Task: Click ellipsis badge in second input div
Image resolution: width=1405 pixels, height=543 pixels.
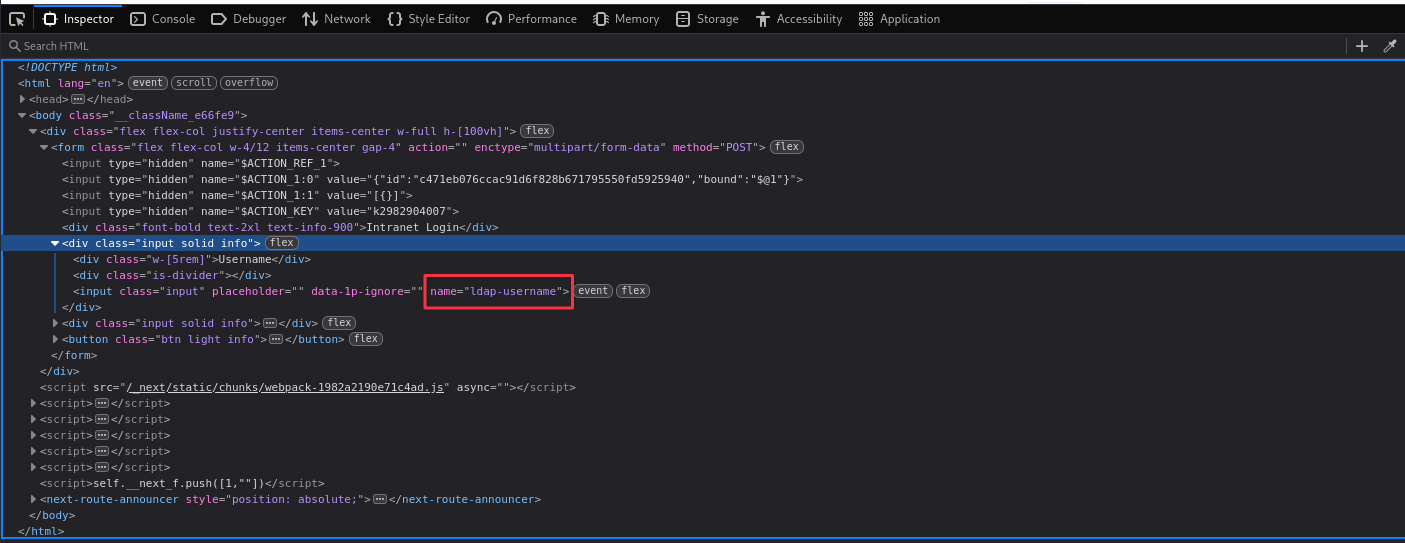Action: click(270, 323)
